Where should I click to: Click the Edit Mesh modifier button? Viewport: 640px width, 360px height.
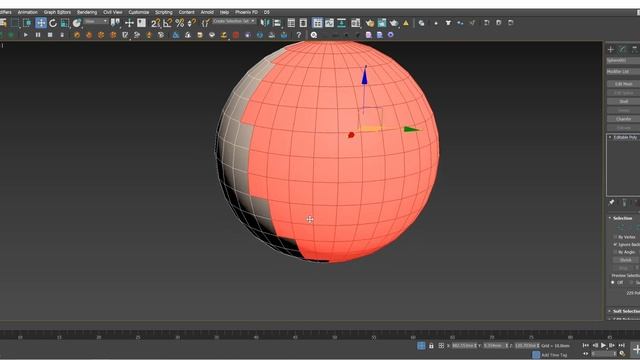coord(624,84)
